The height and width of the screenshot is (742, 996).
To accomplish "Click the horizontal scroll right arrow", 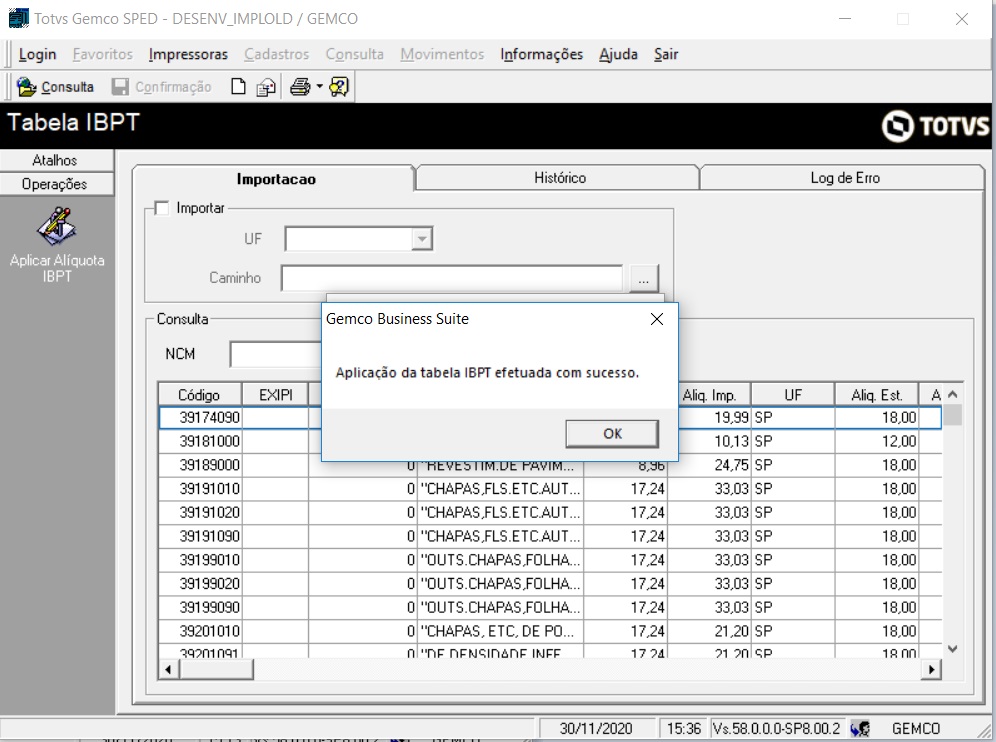I will click(x=931, y=669).
